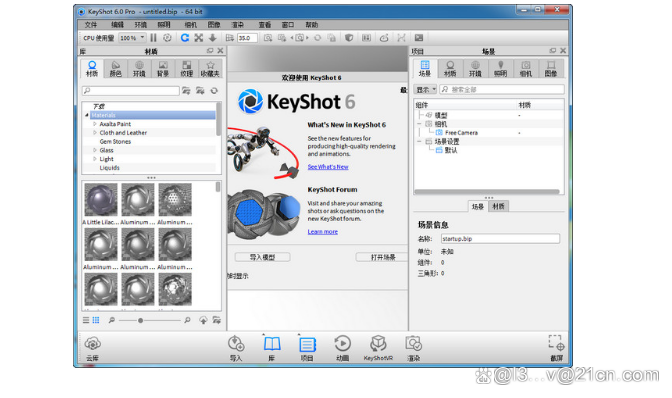Click zoom-out magnifier under thumbnails
Image resolution: width=672 pixels, height=398 pixels.
tap(112, 320)
